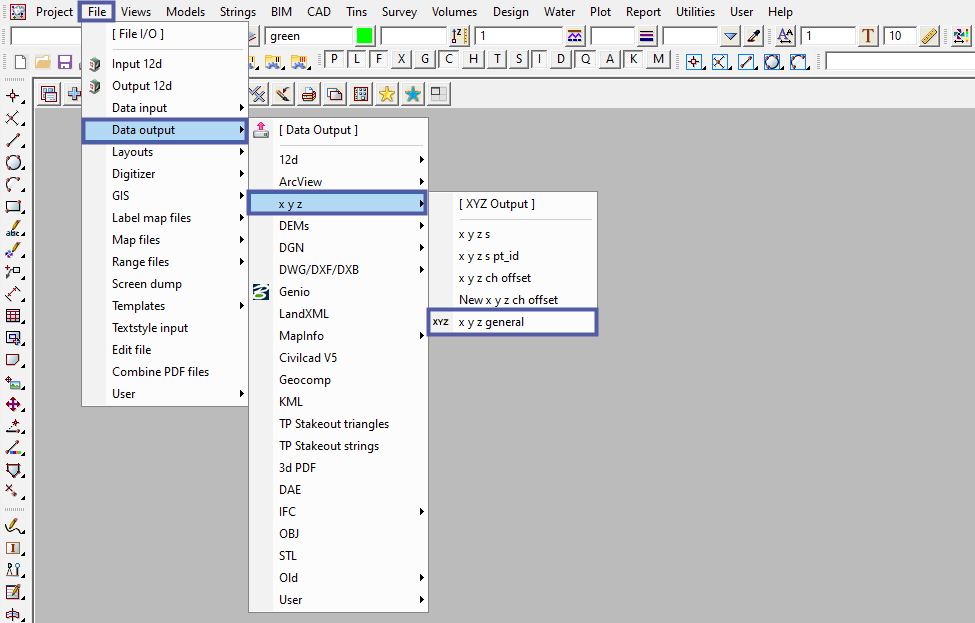Click the eyedropper picker icon
Image resolution: width=975 pixels, height=623 pixels.
click(x=755, y=36)
